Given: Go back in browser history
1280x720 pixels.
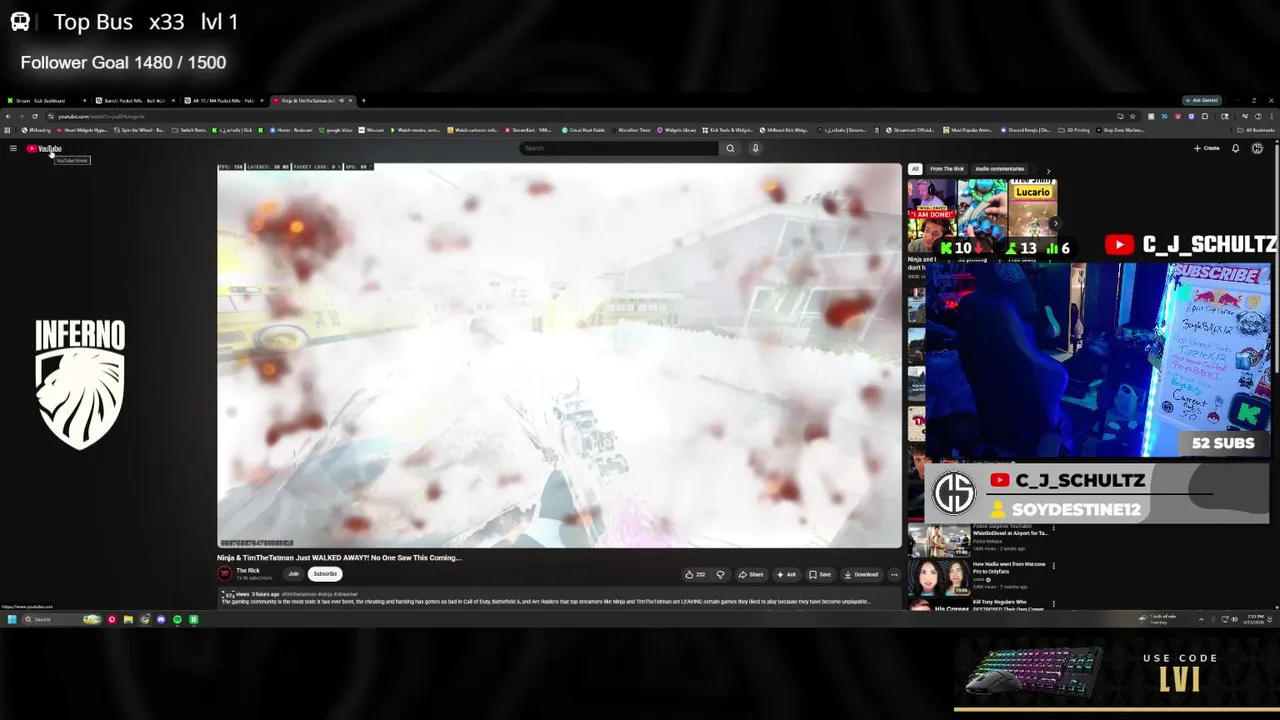Looking at the screenshot, I should tap(8, 116).
